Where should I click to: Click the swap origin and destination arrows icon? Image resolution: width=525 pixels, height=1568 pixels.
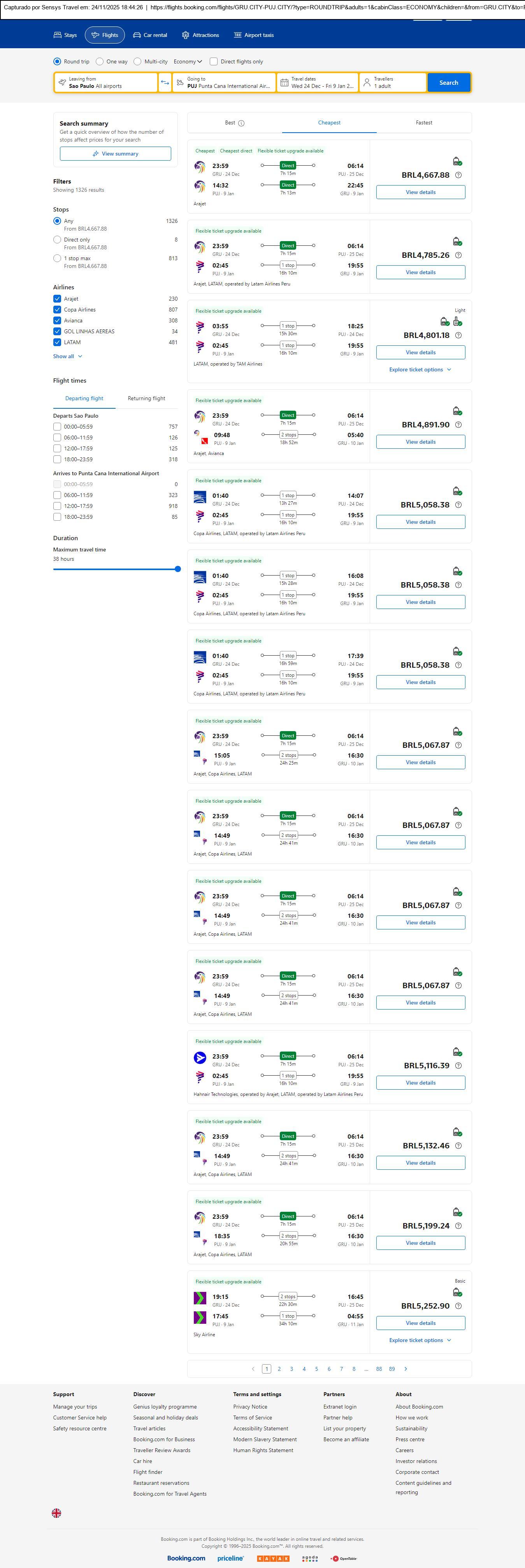(165, 83)
